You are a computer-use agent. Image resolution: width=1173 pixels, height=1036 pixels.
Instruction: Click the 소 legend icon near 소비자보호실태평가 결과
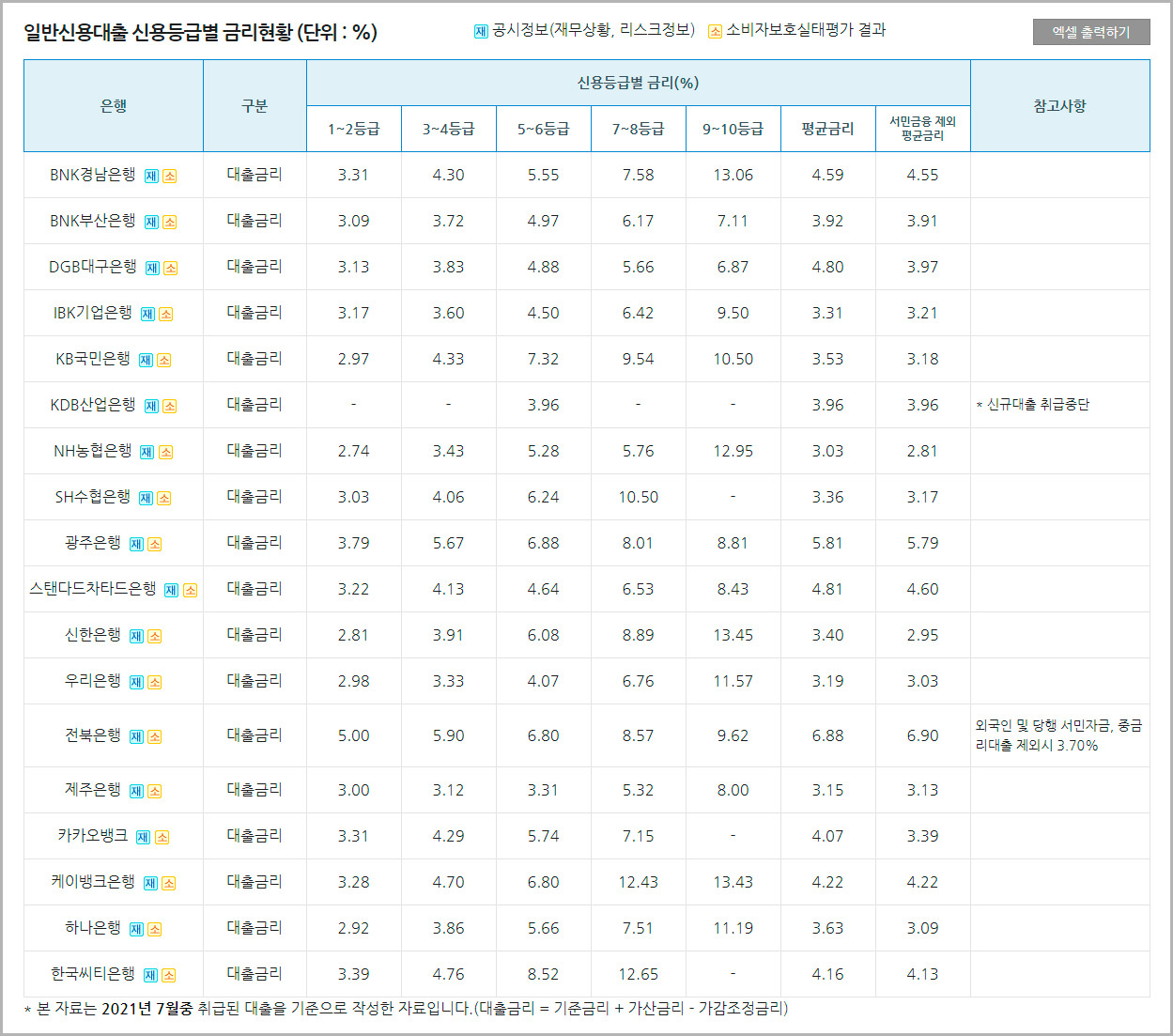click(718, 30)
